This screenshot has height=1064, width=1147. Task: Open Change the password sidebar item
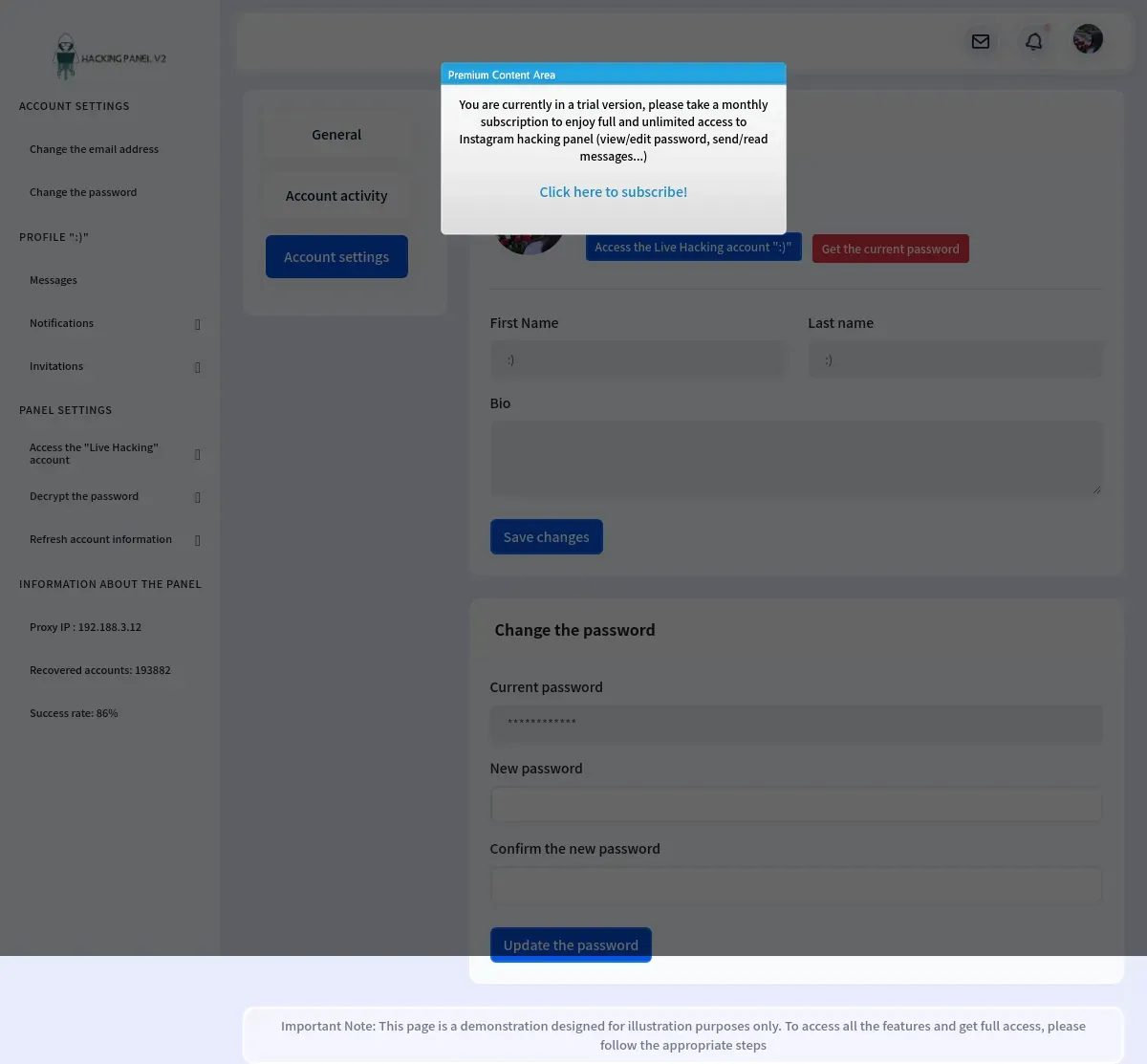pos(83,192)
